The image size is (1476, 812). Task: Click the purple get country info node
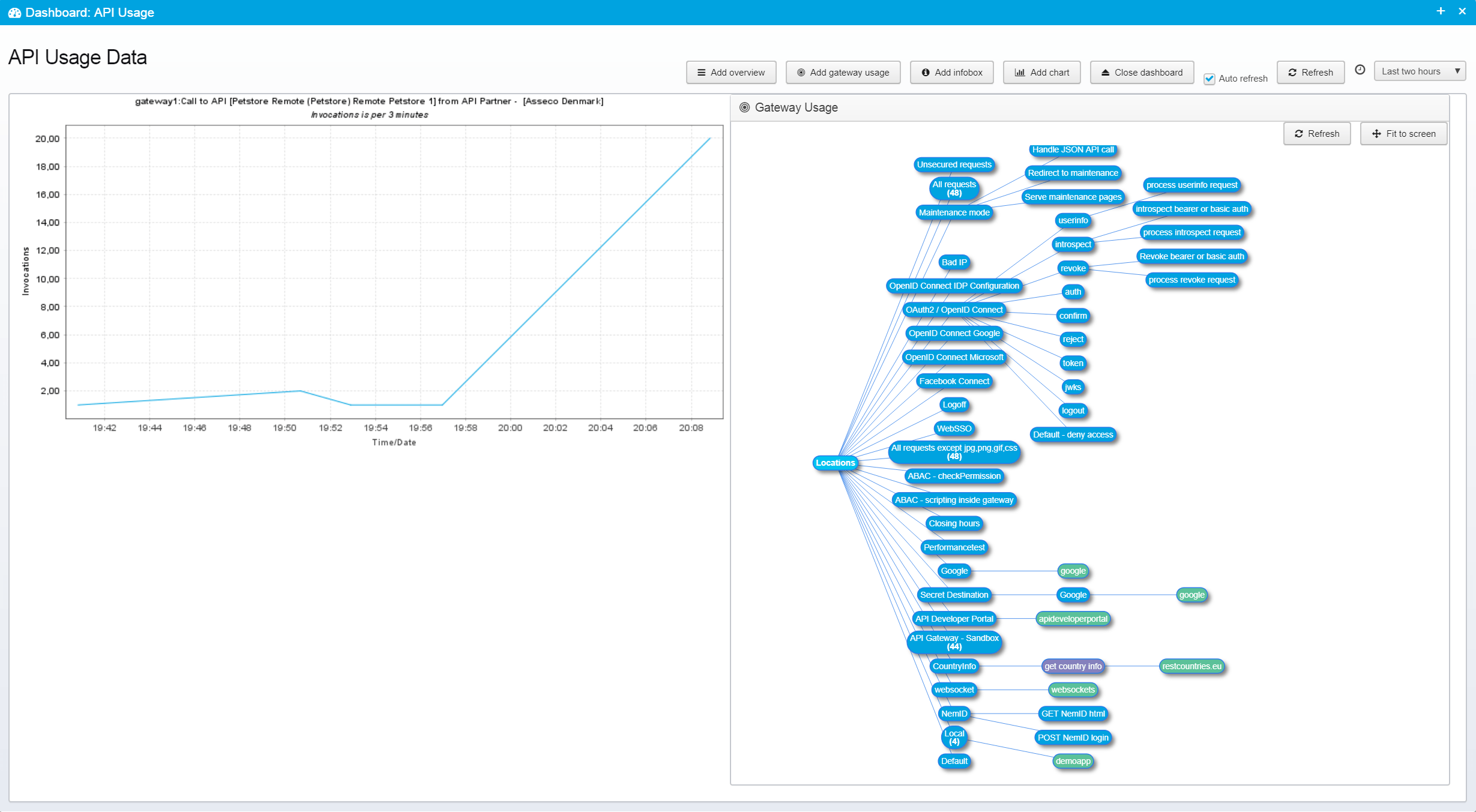1073,666
